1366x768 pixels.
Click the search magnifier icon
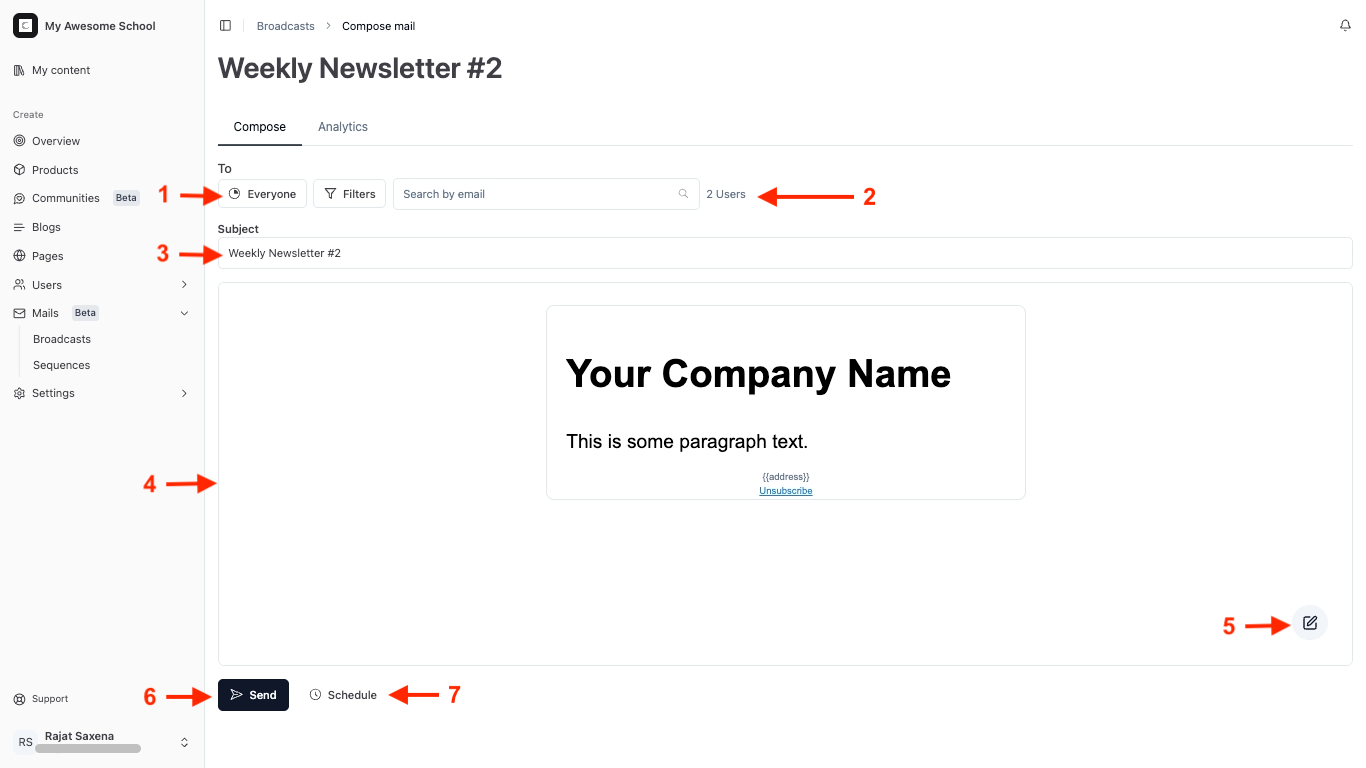tap(683, 194)
